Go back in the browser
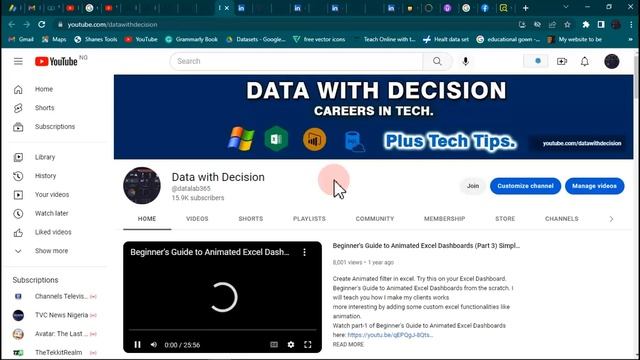 (x=11, y=24)
